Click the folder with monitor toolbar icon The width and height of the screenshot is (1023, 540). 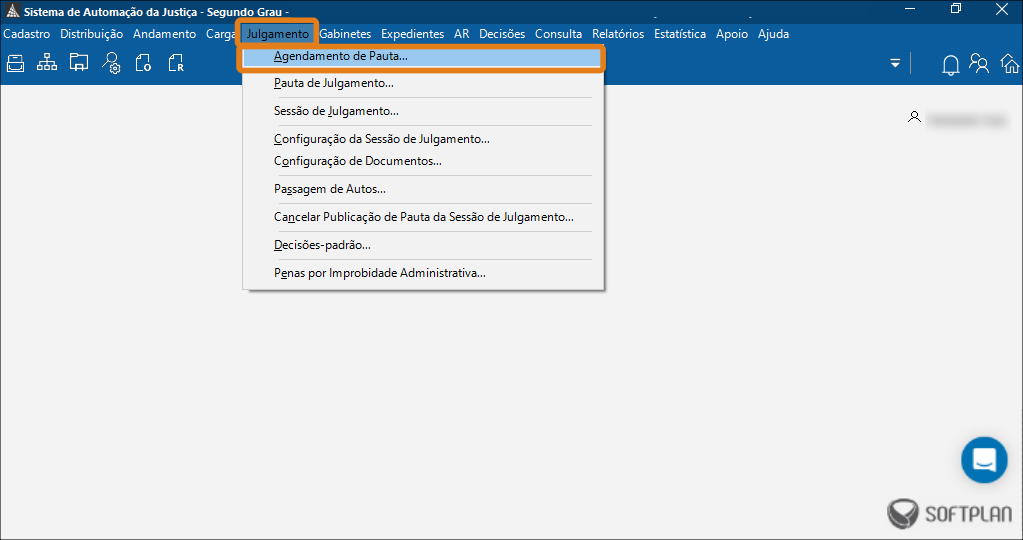tap(79, 63)
